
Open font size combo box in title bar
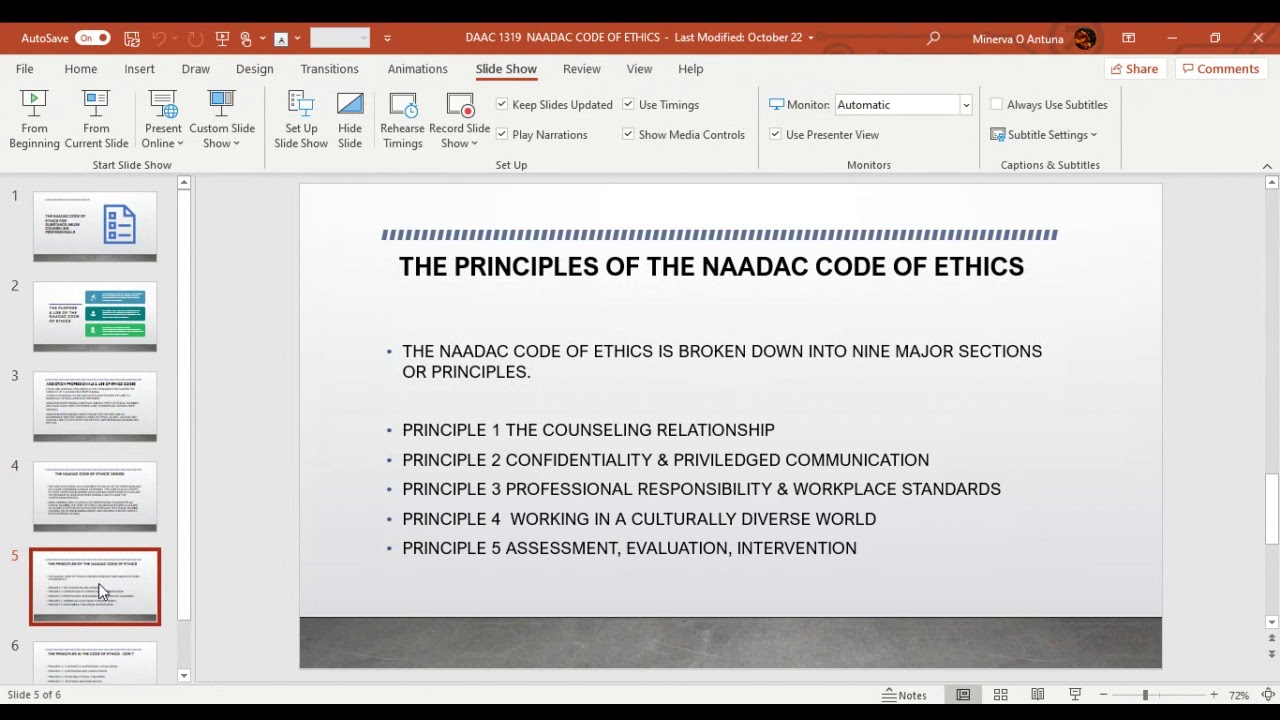tap(340, 38)
